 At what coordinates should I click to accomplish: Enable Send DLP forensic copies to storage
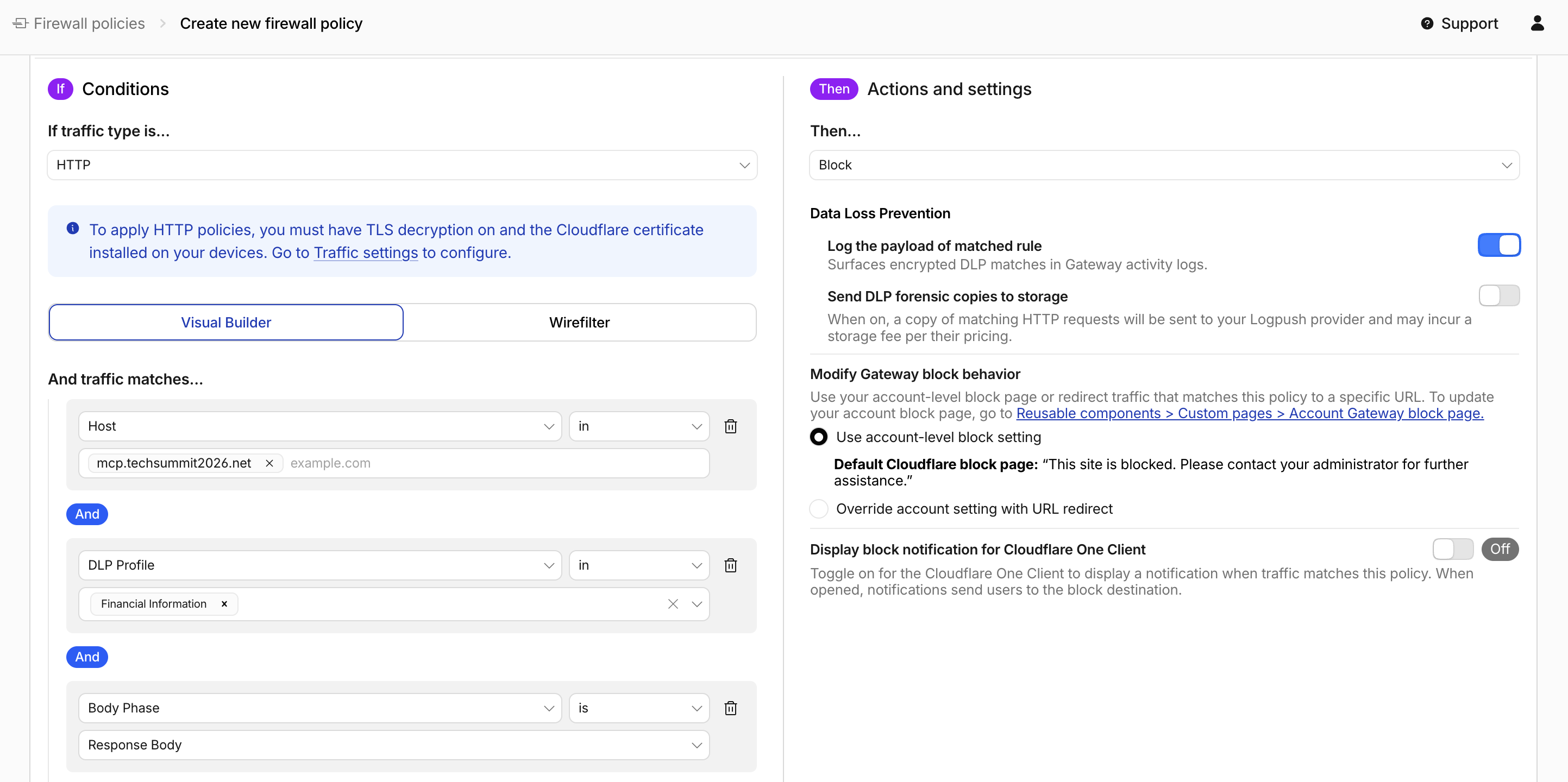tap(1498, 296)
